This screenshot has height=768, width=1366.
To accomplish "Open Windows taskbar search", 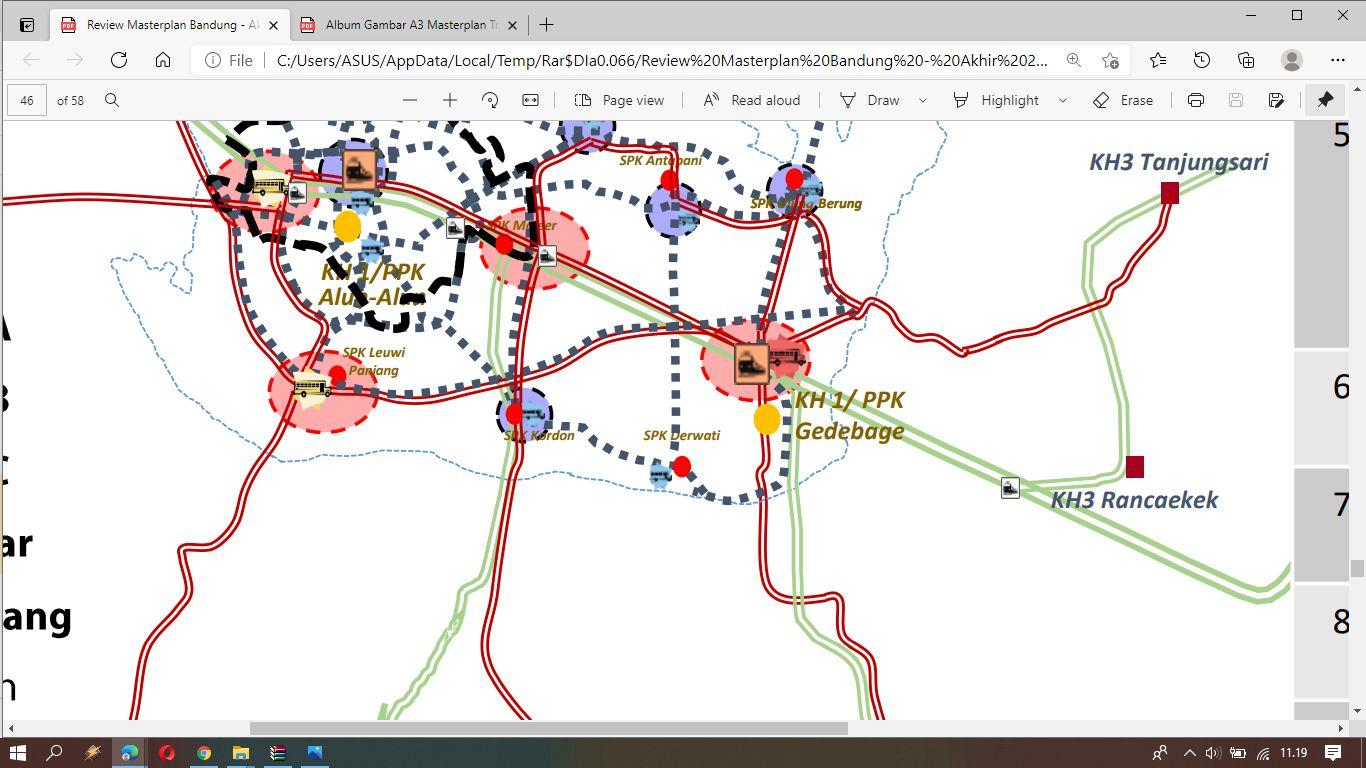I will 55,753.
